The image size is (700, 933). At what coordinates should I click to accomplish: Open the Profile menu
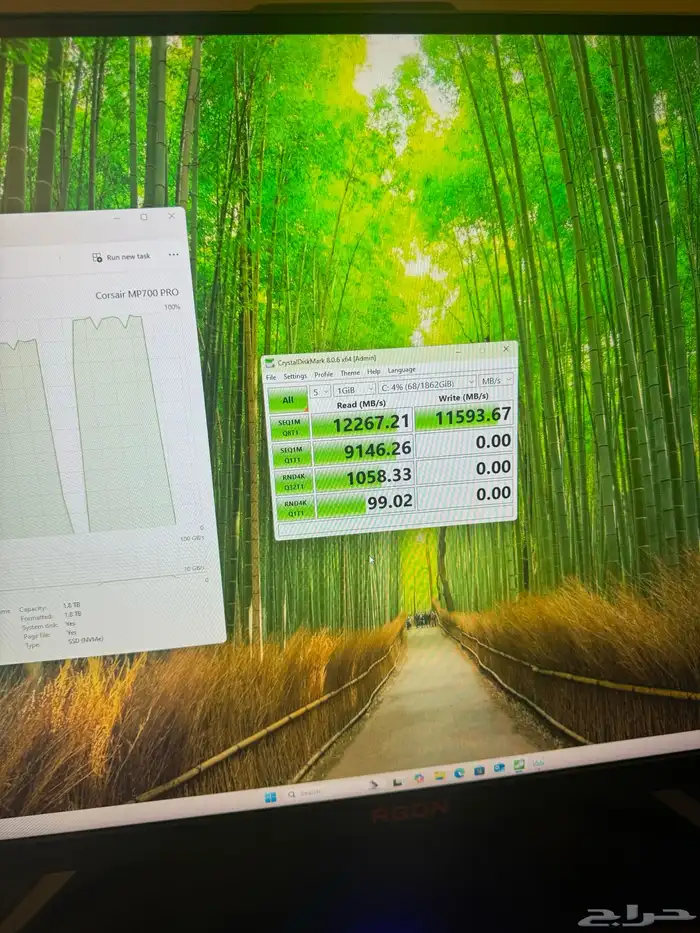tap(324, 375)
